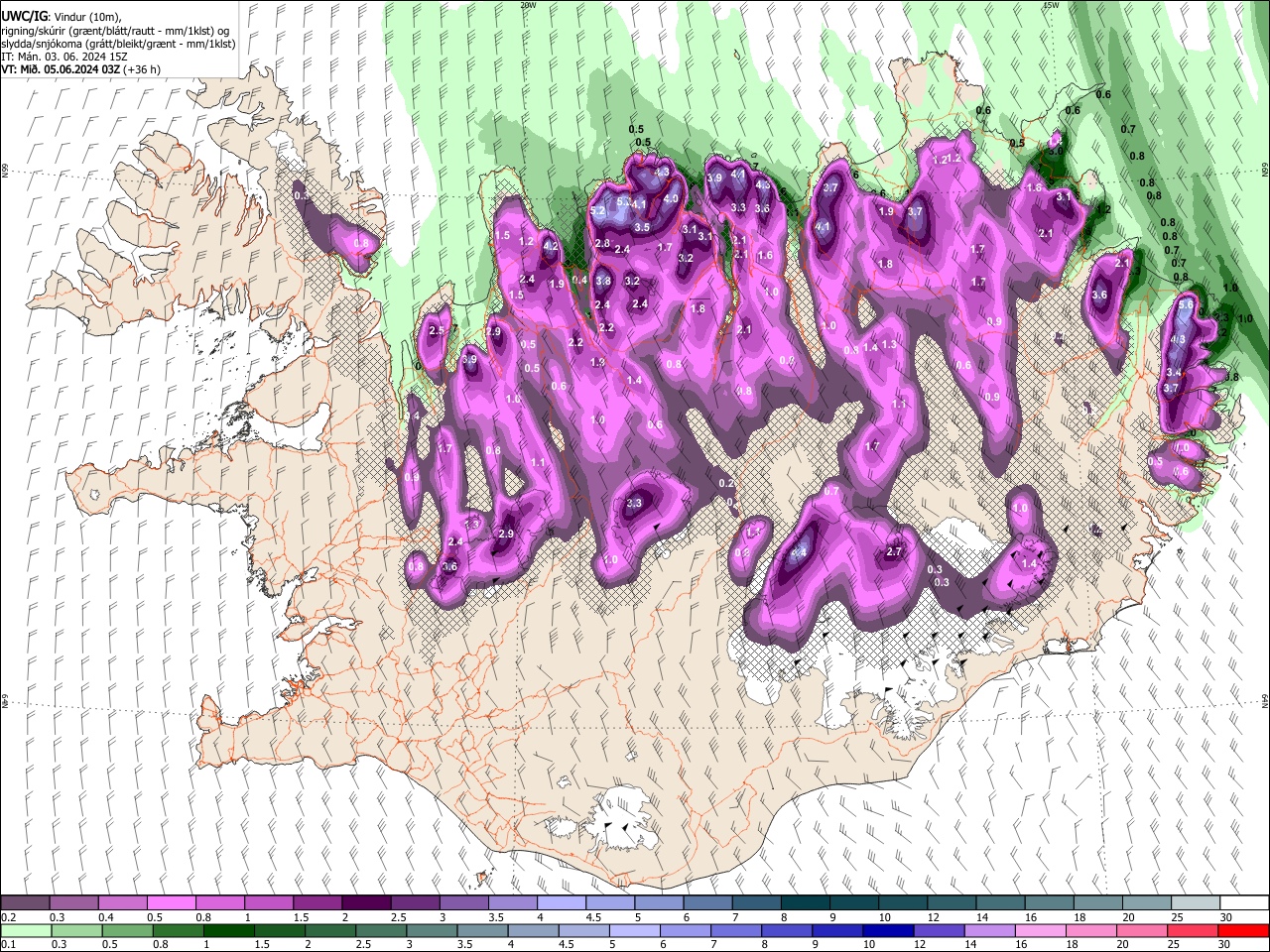Click the periwinkle 6 swatch in lower legend row

click(684, 931)
